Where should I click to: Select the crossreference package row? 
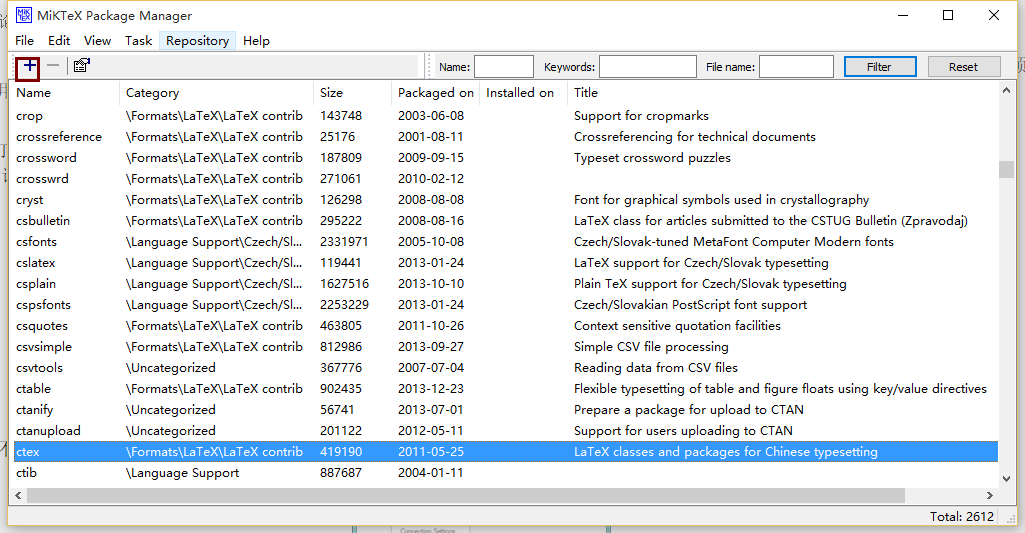click(506, 137)
